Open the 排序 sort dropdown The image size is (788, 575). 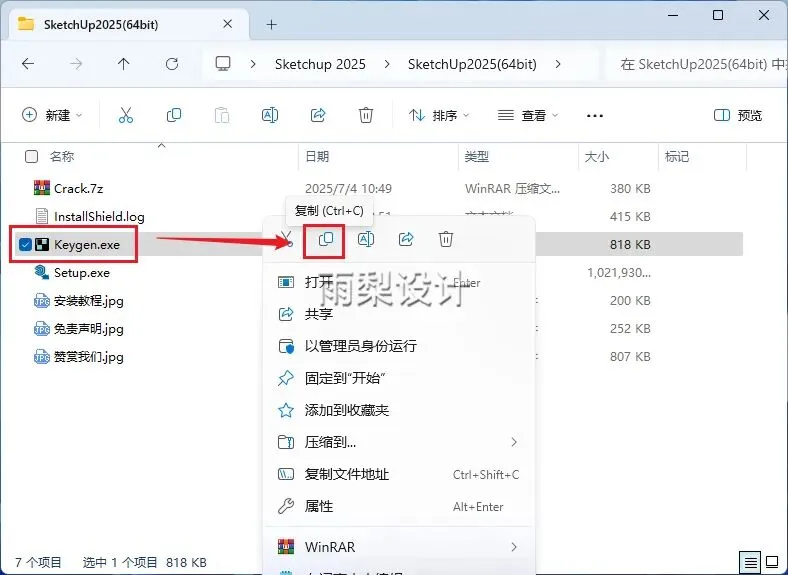439,116
